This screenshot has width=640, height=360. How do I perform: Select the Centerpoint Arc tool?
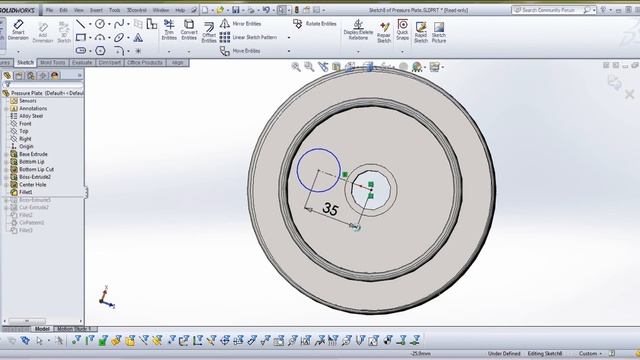(100, 38)
